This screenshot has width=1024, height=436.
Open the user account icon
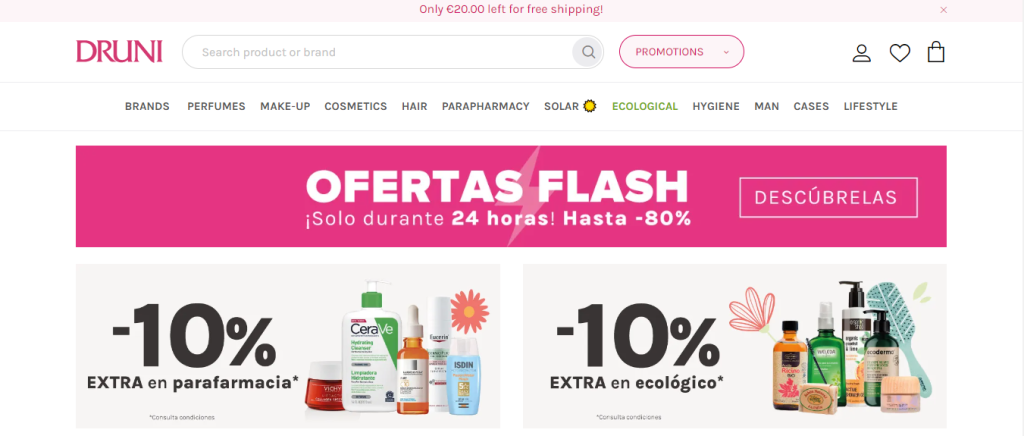(x=861, y=52)
